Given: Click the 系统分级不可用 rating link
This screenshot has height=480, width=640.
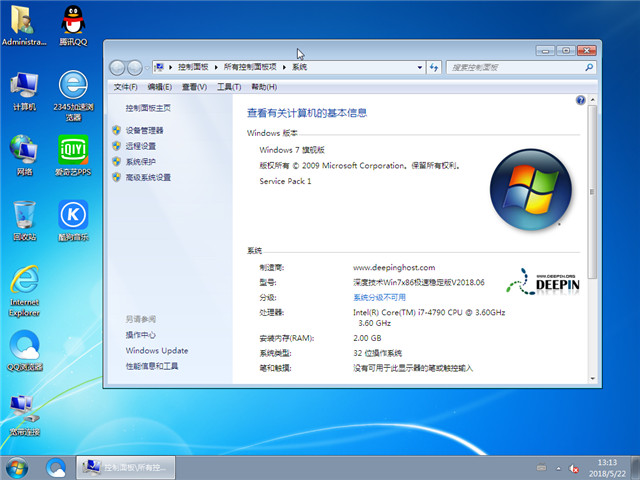Looking at the screenshot, I should coord(379,297).
